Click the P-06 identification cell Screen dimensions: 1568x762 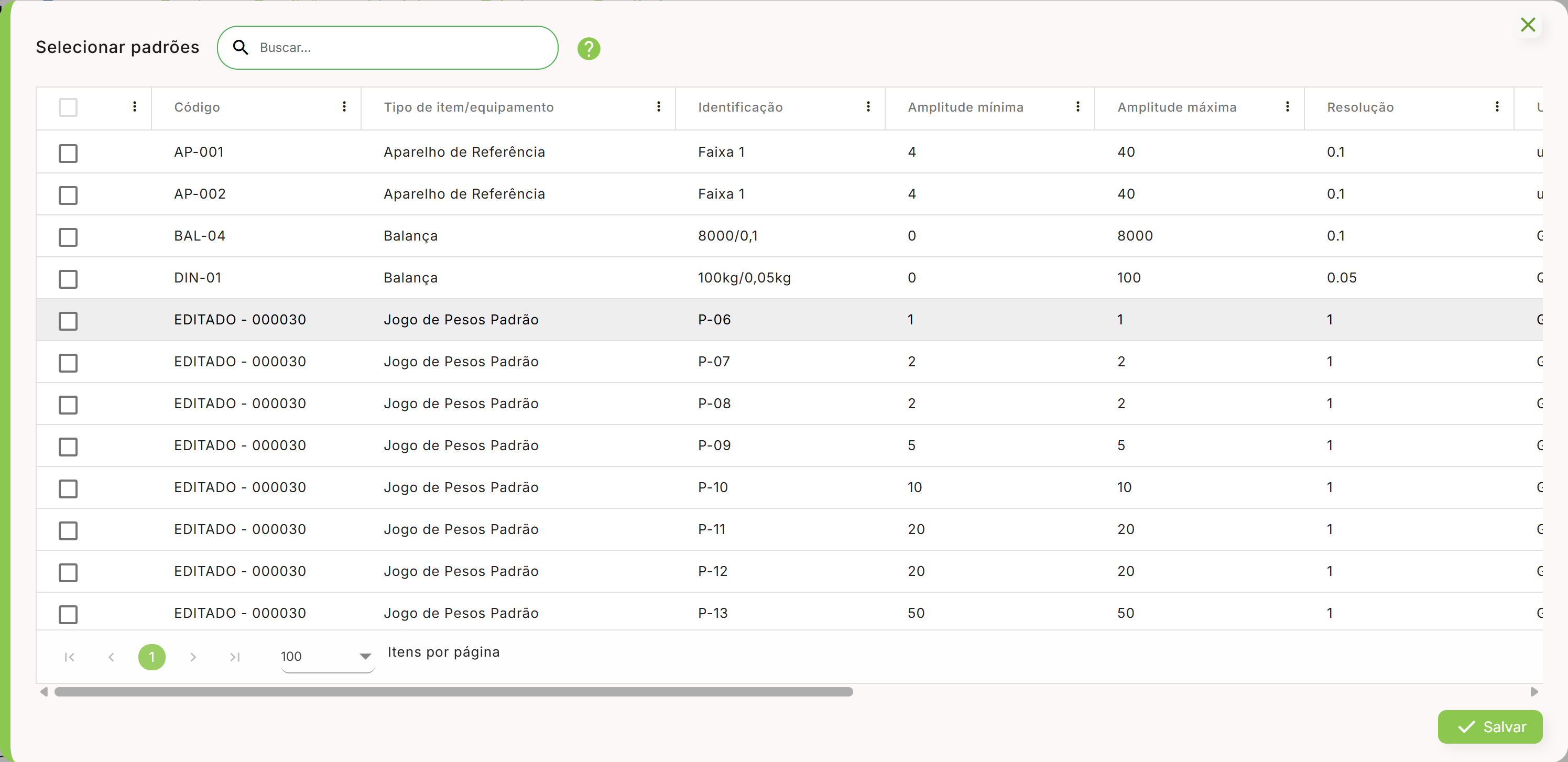714,320
